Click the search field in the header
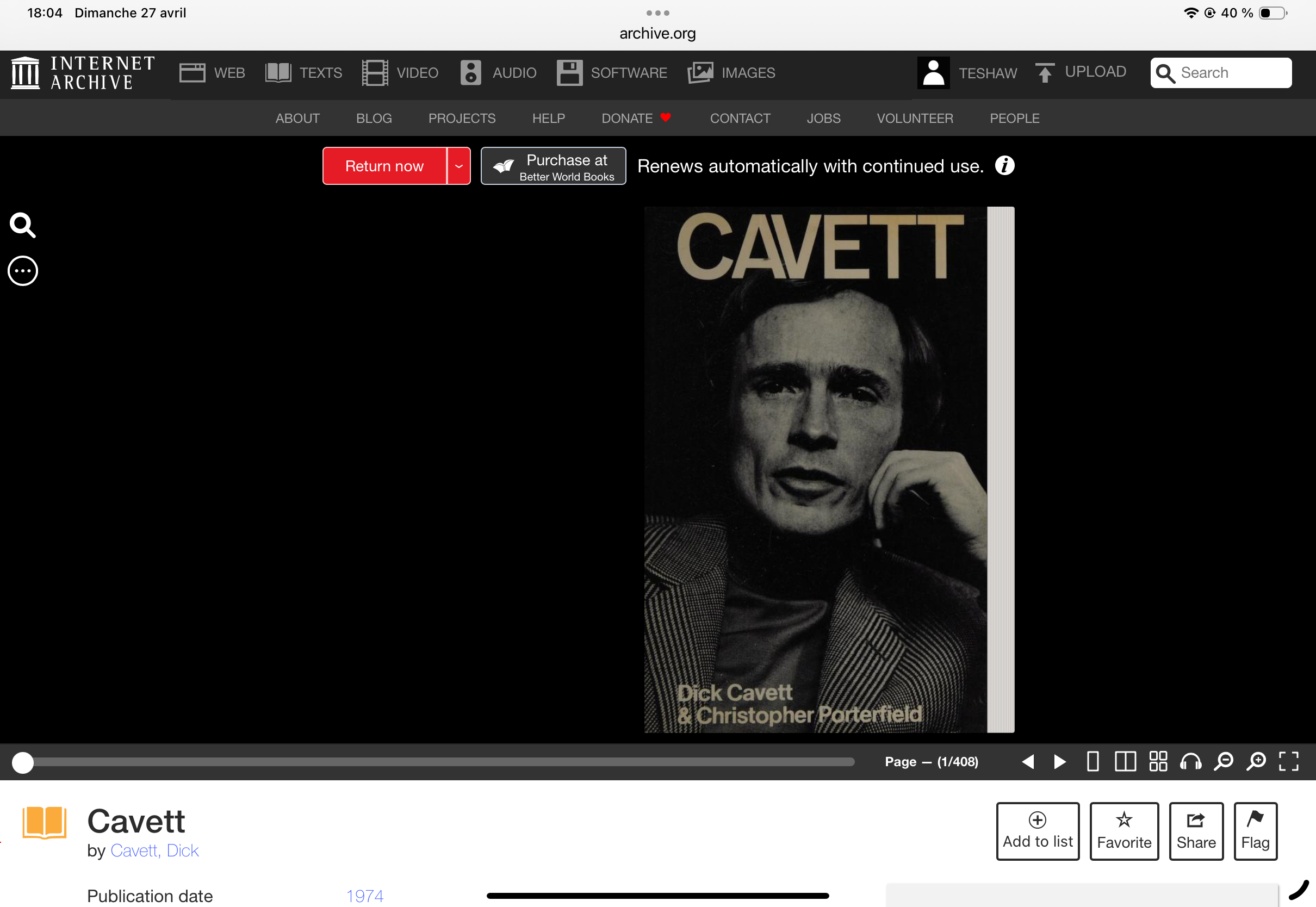The width and height of the screenshot is (1316, 907). (1220, 73)
